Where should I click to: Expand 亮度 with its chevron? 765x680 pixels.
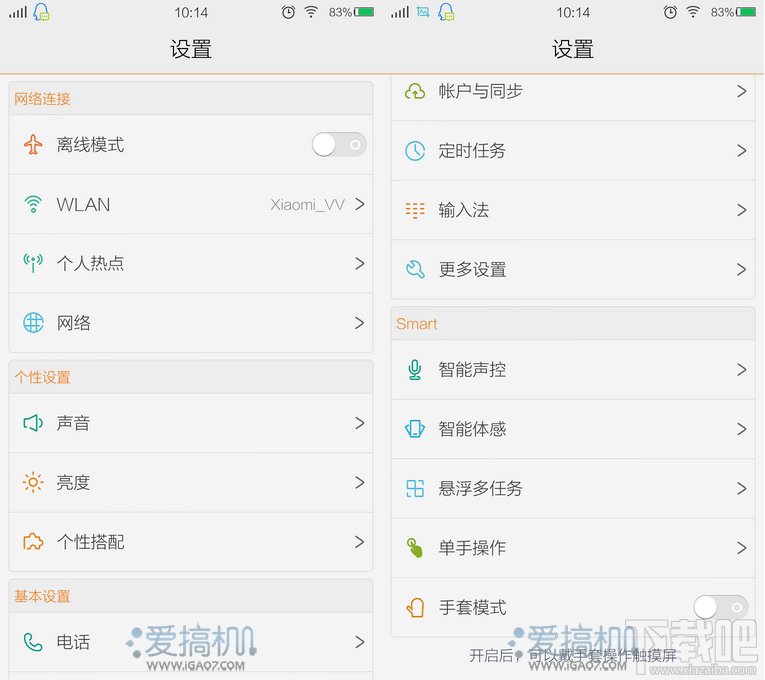click(x=360, y=482)
